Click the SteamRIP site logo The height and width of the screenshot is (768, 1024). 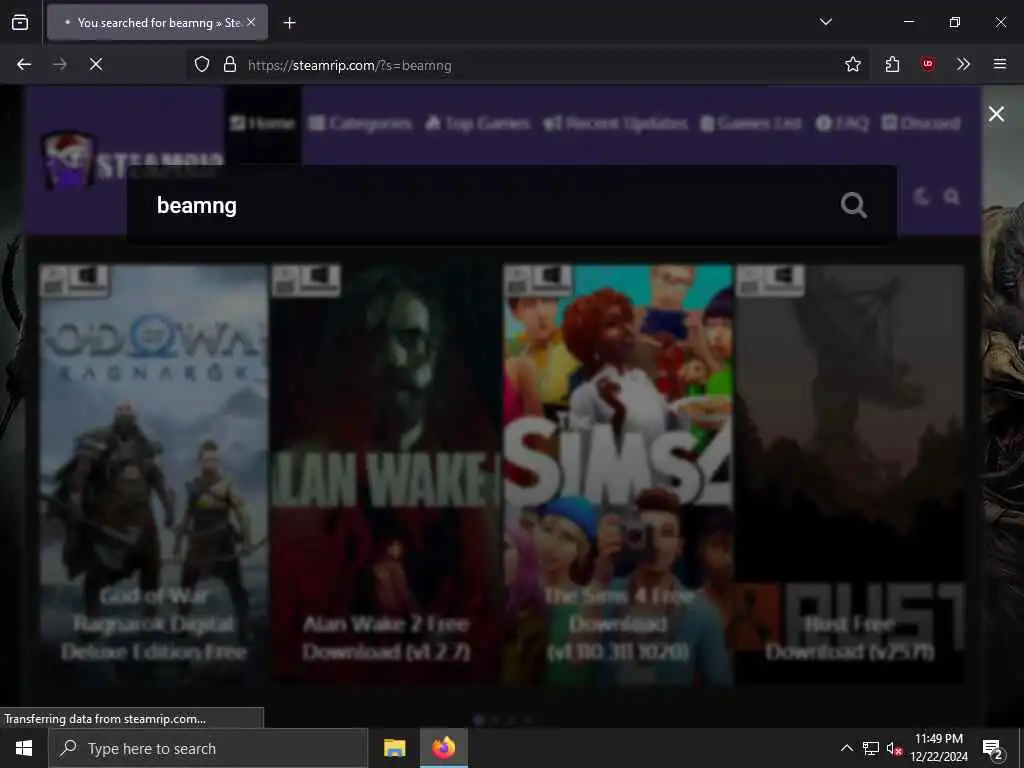[x=131, y=160]
